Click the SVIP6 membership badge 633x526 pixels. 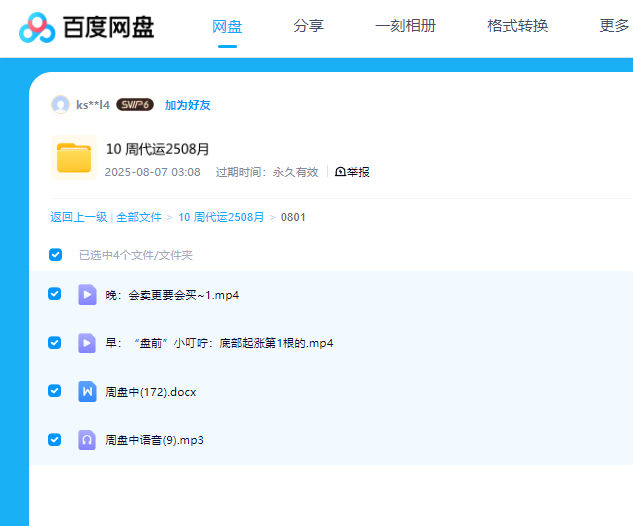point(135,105)
